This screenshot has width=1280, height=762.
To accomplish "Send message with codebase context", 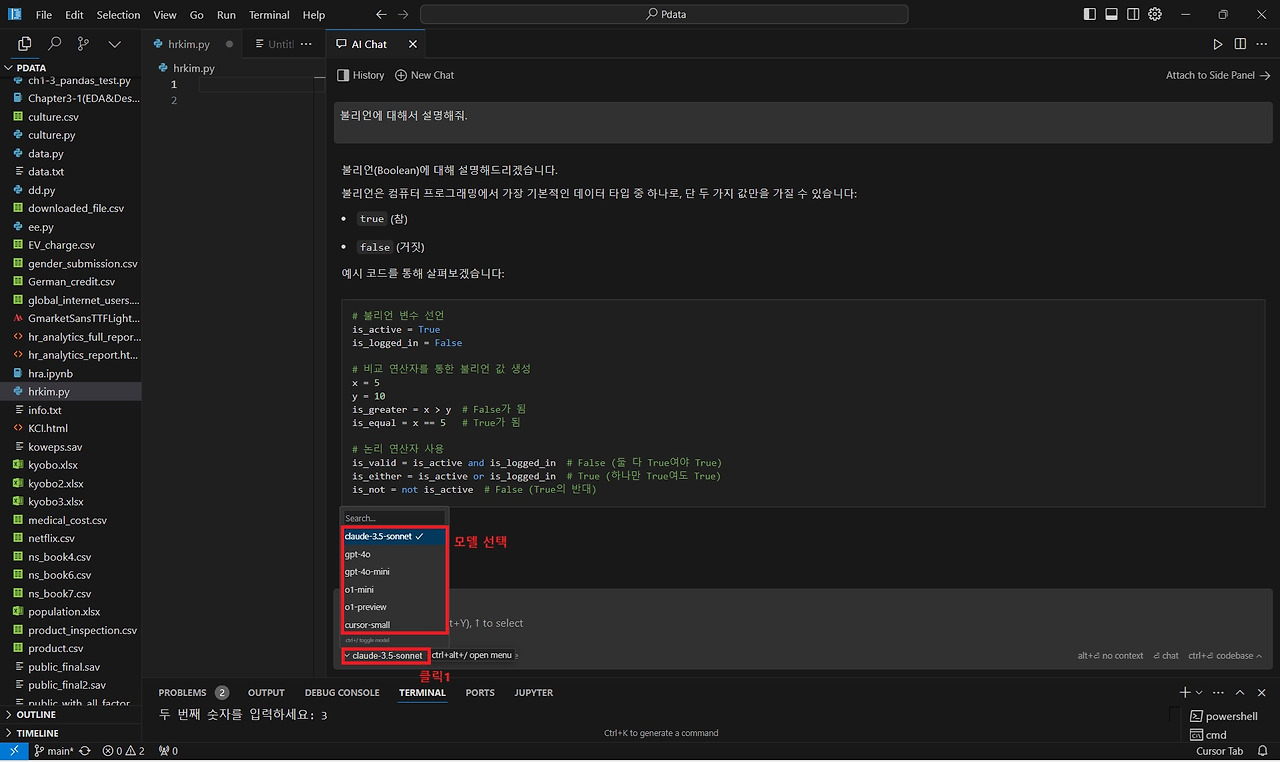I will [1221, 656].
